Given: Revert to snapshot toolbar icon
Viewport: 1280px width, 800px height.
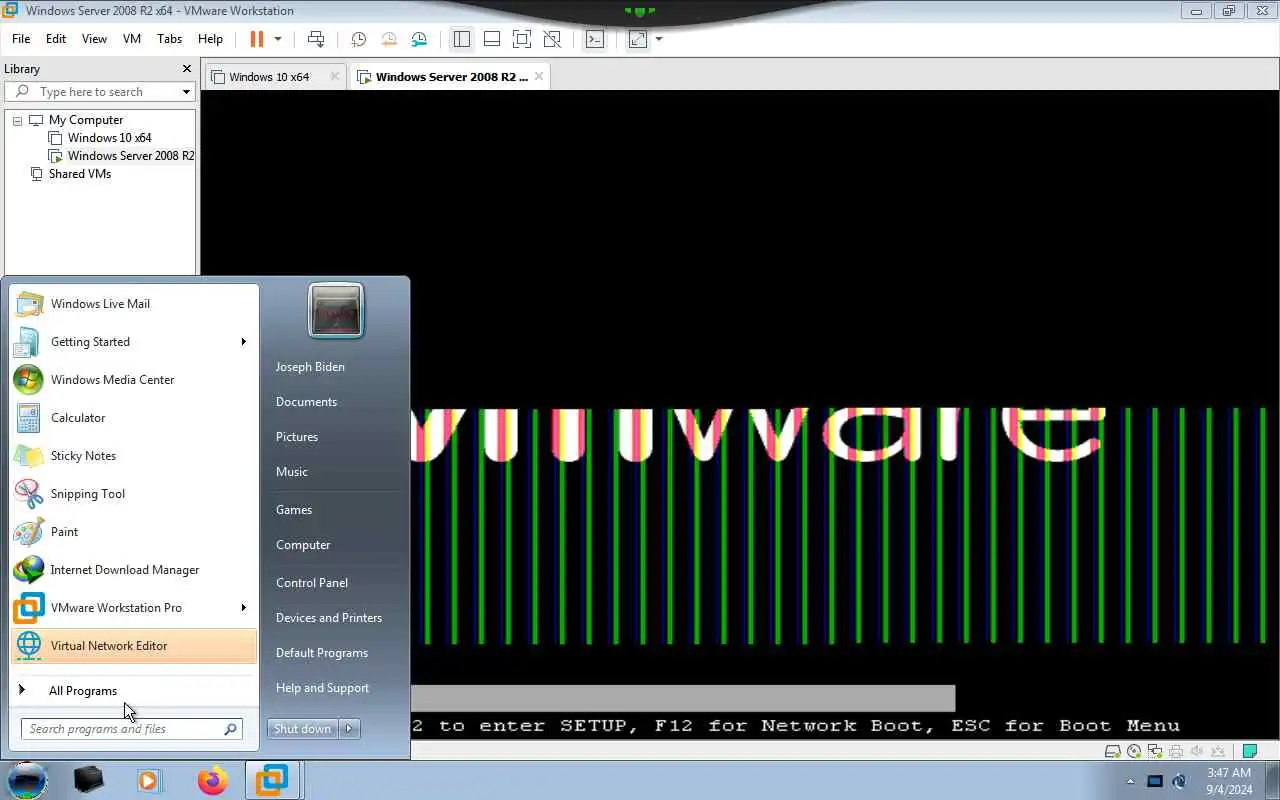Looking at the screenshot, I should (389, 39).
